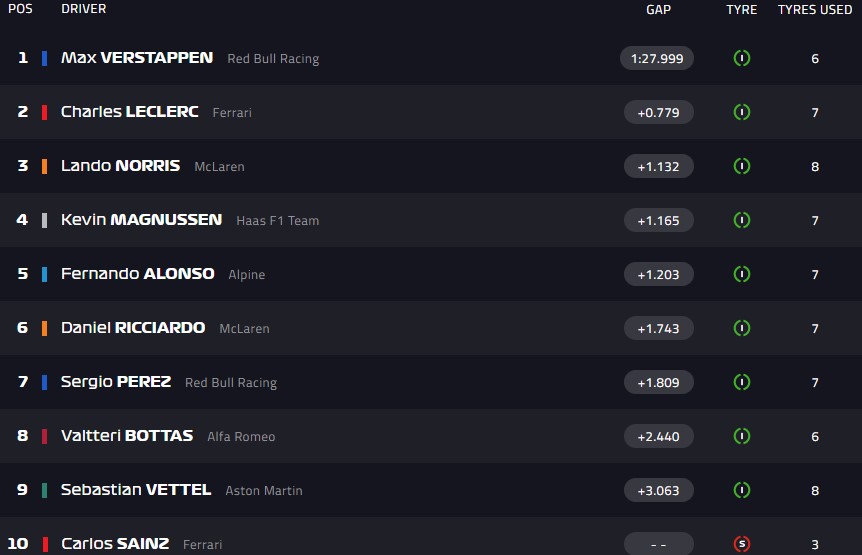Click Verstappen's intermediate tyre icon

pyautogui.click(x=741, y=58)
